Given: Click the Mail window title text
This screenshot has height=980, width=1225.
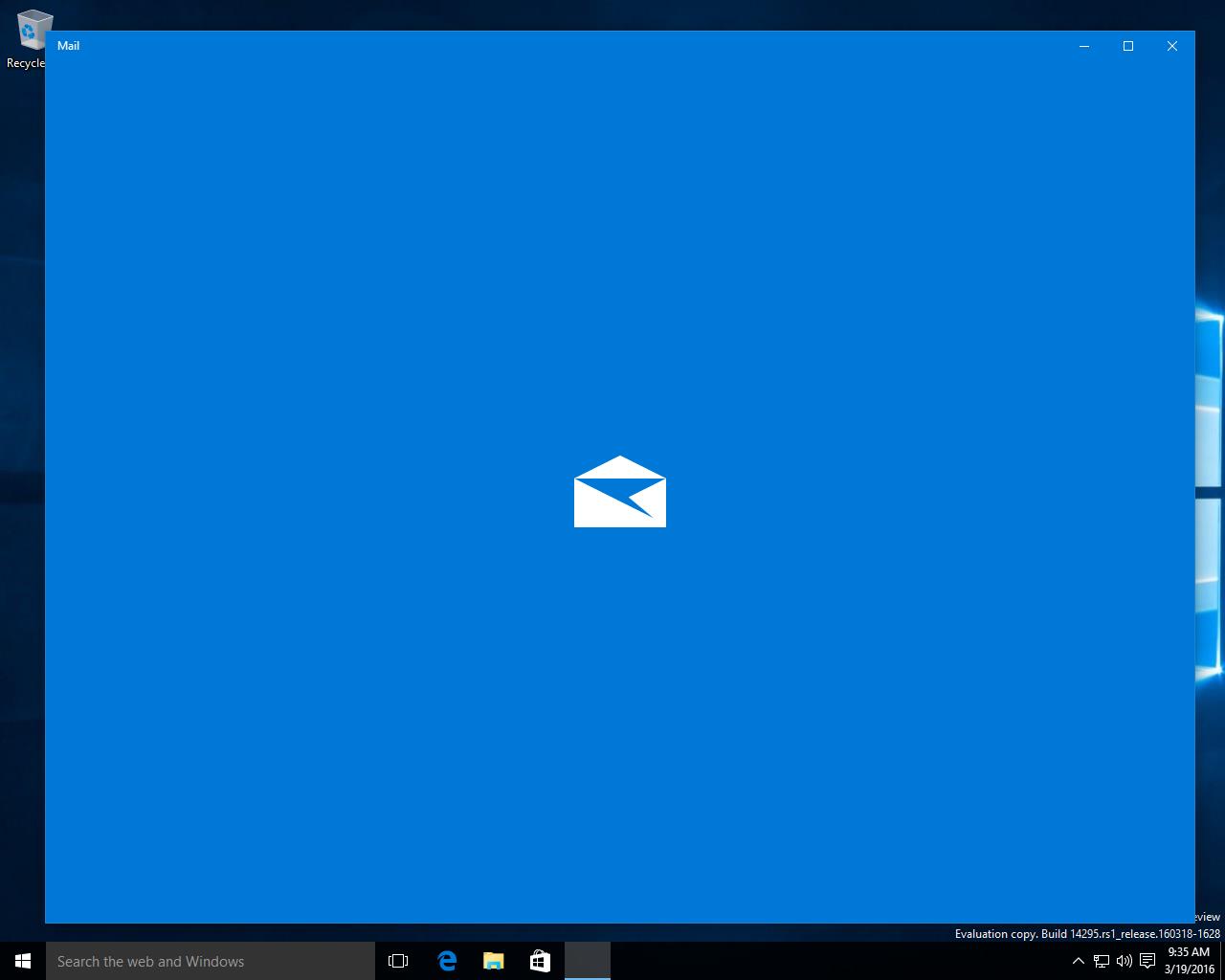Looking at the screenshot, I should 68,46.
